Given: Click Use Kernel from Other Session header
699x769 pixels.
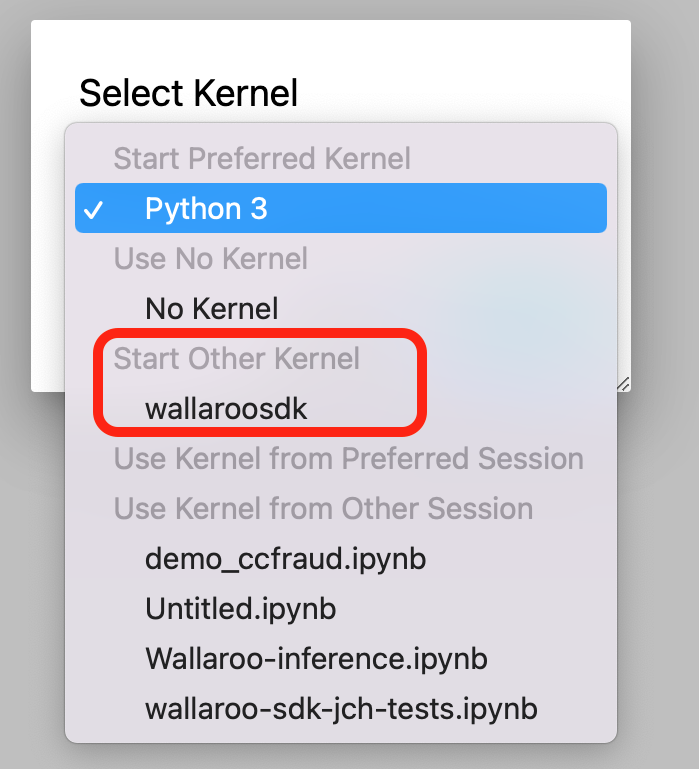Looking at the screenshot, I should tap(323, 508).
